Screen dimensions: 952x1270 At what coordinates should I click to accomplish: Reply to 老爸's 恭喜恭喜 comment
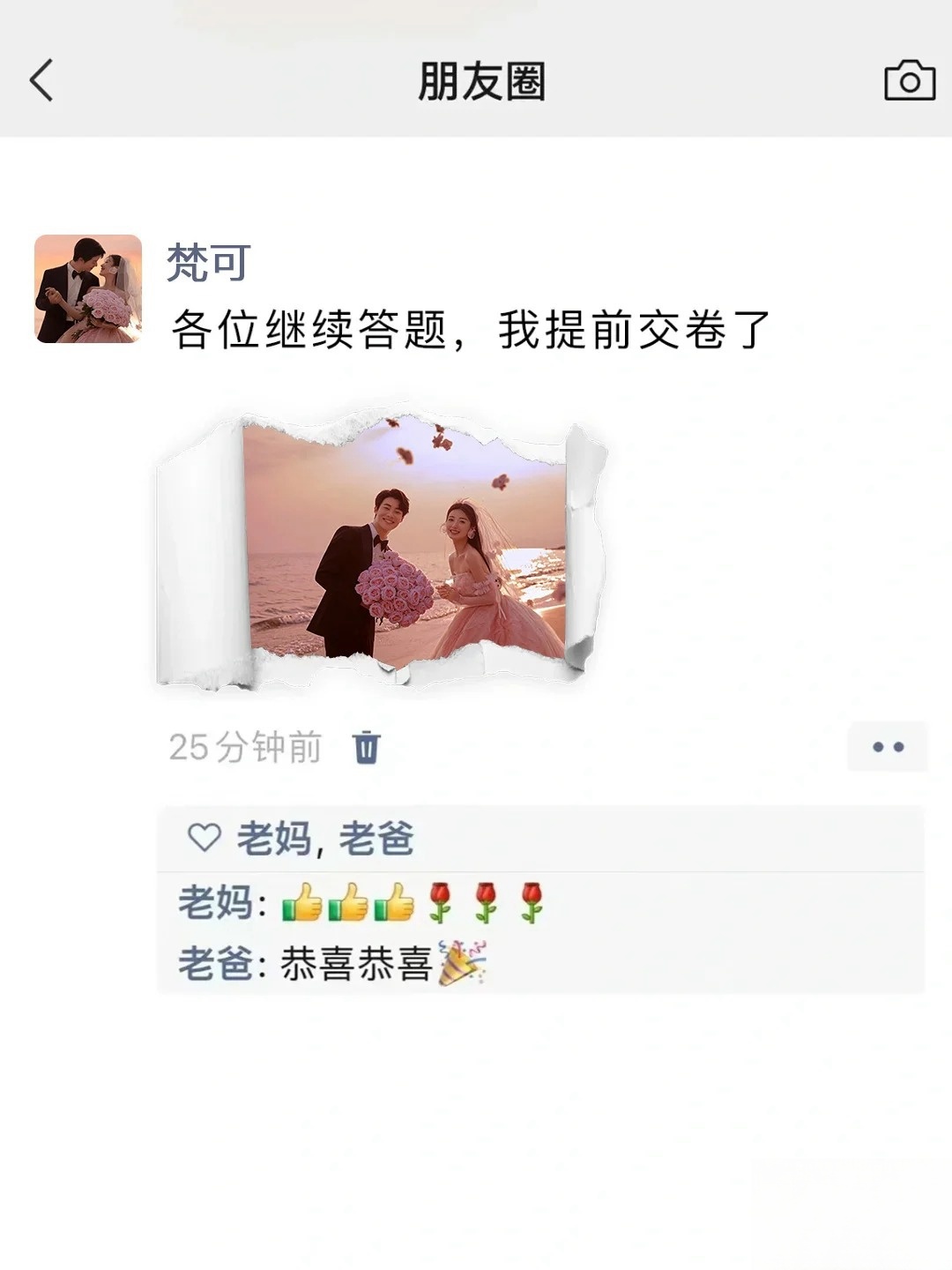[x=539, y=963]
